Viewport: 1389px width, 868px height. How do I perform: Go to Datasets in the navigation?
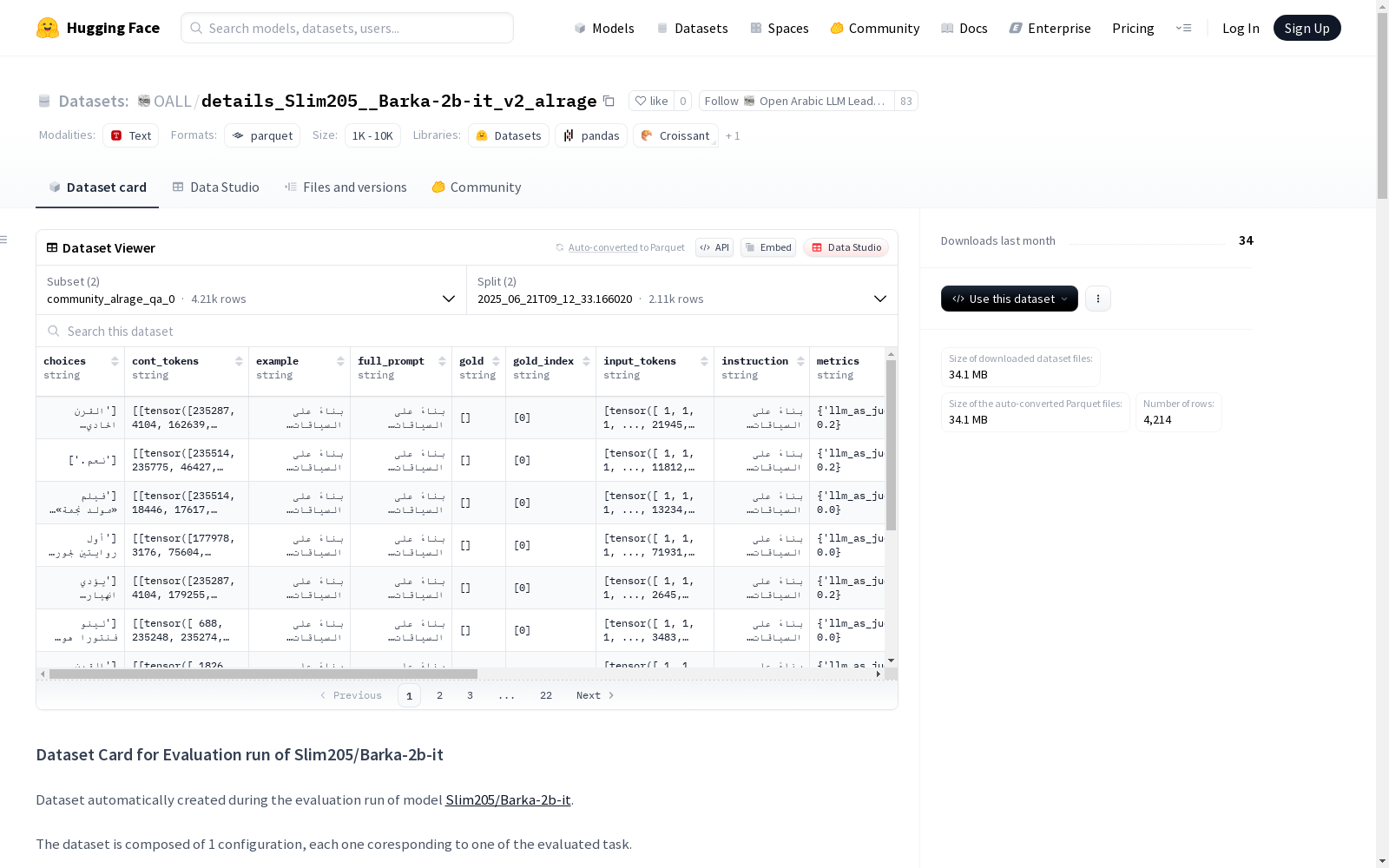692,28
